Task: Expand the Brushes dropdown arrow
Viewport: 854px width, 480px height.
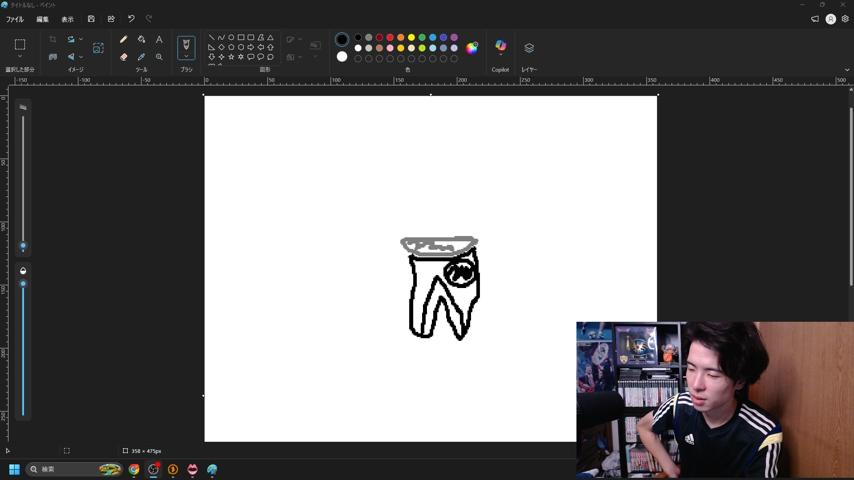Action: pos(186,56)
